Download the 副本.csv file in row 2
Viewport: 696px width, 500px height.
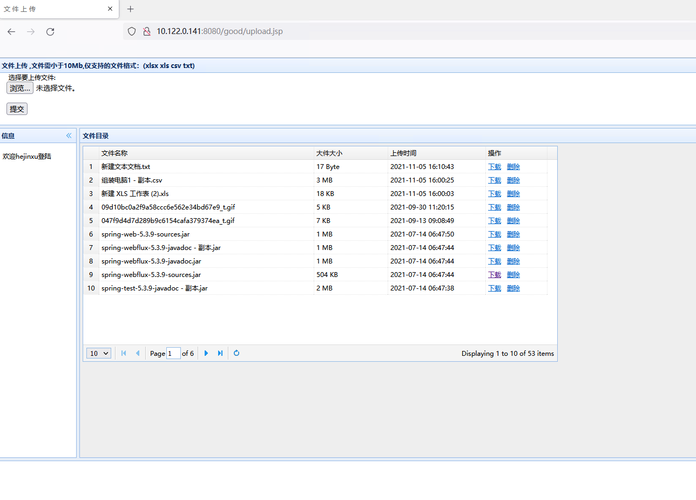coord(494,180)
